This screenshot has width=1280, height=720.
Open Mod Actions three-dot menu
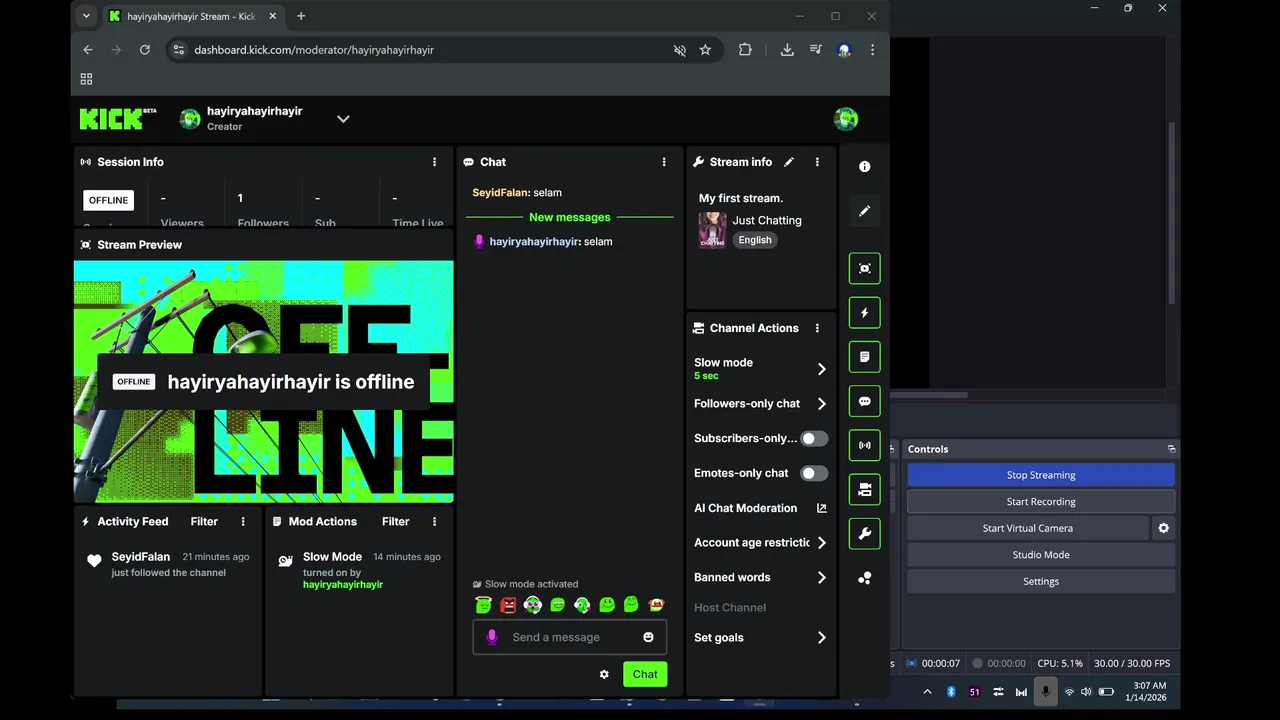[434, 522]
